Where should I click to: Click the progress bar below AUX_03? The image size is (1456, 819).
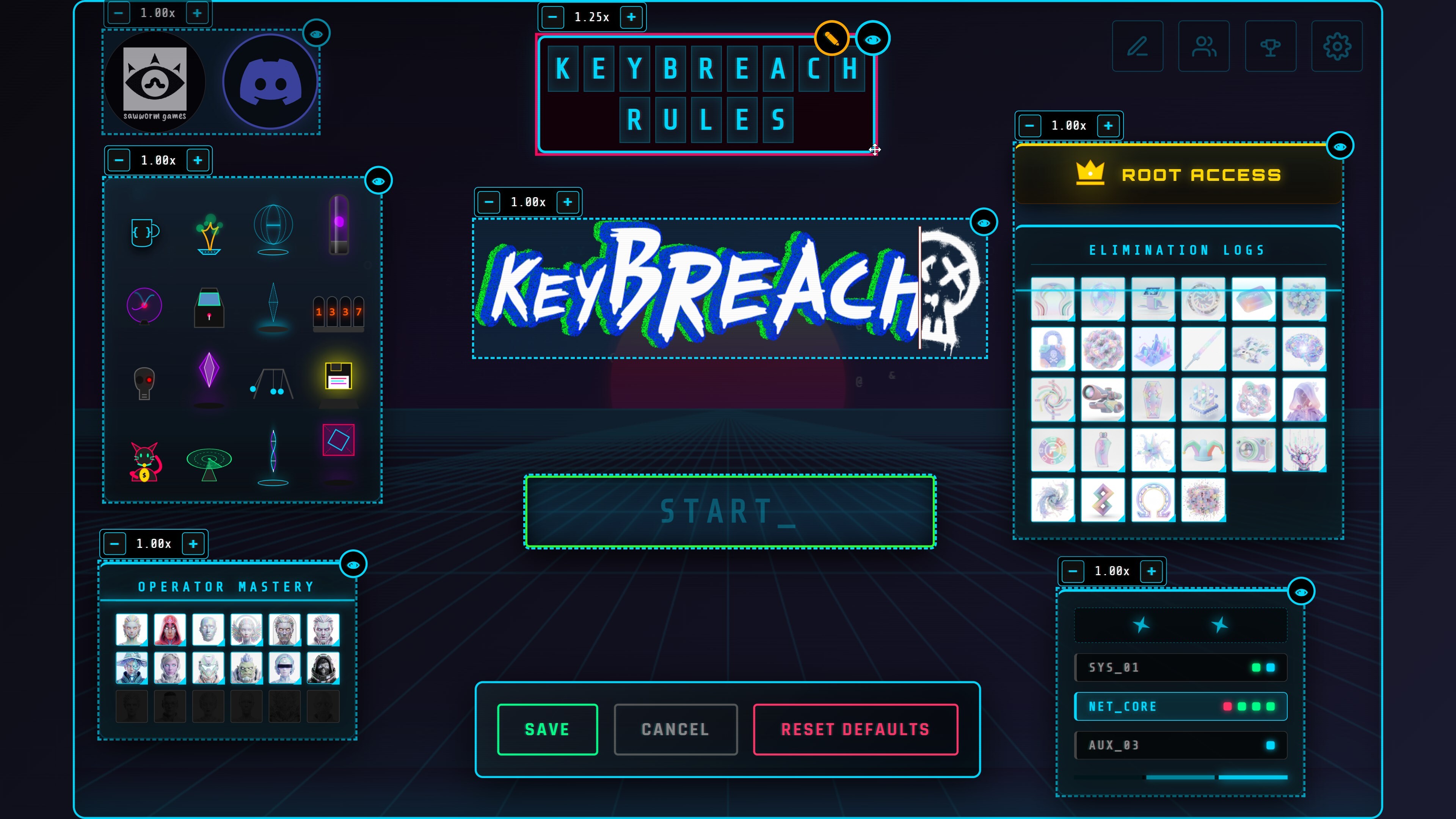tap(1181, 777)
